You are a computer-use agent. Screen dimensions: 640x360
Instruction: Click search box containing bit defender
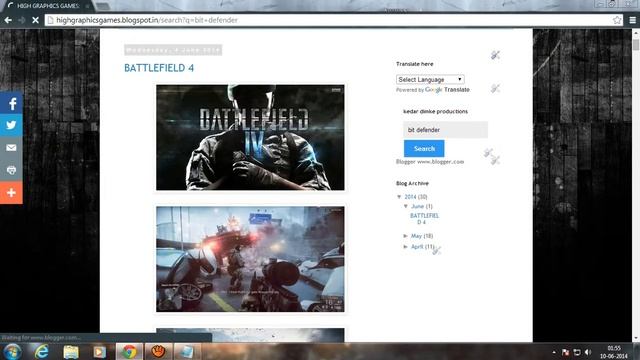tap(445, 130)
